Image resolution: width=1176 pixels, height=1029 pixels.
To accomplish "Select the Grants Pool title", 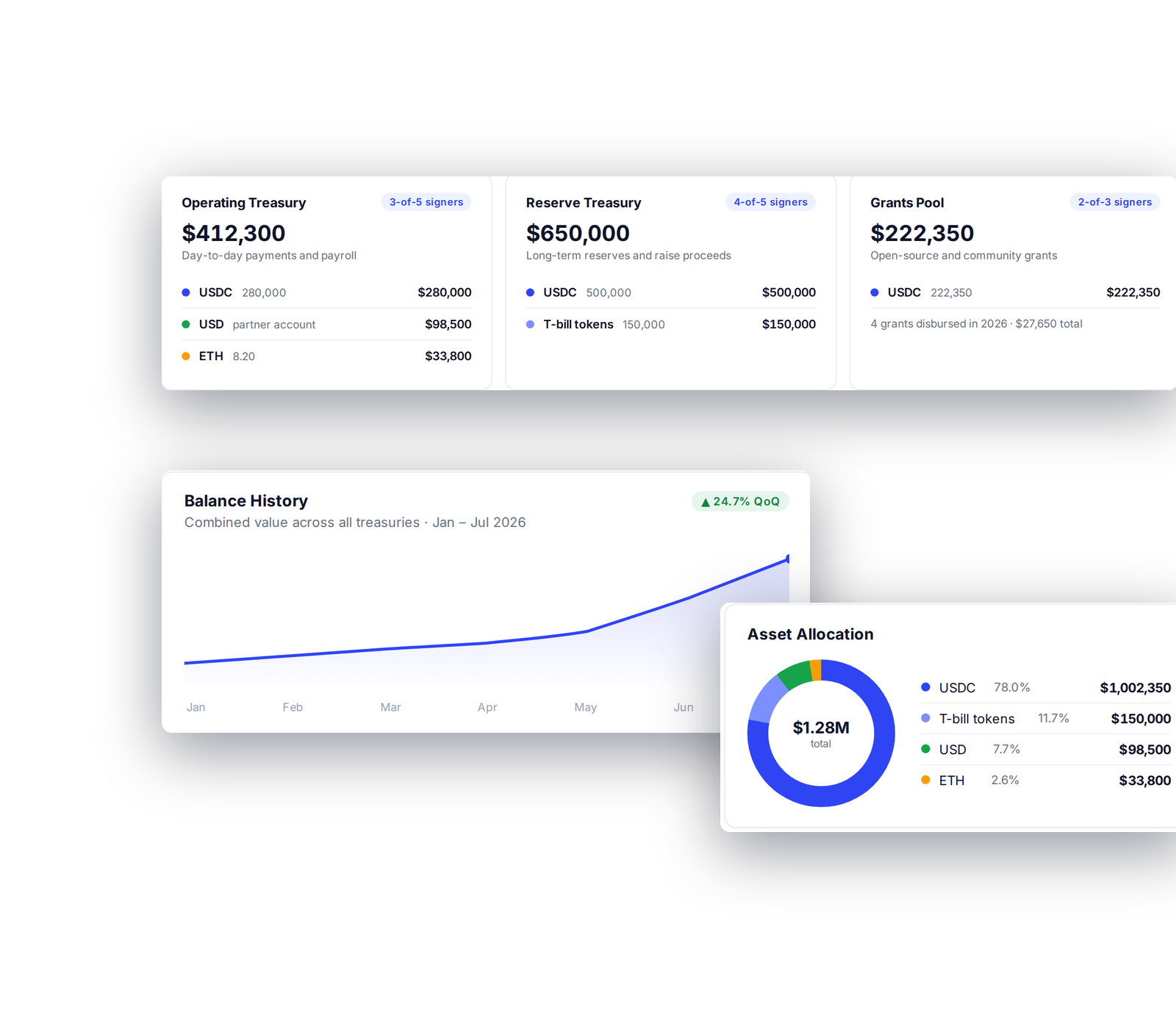I will click(x=907, y=203).
